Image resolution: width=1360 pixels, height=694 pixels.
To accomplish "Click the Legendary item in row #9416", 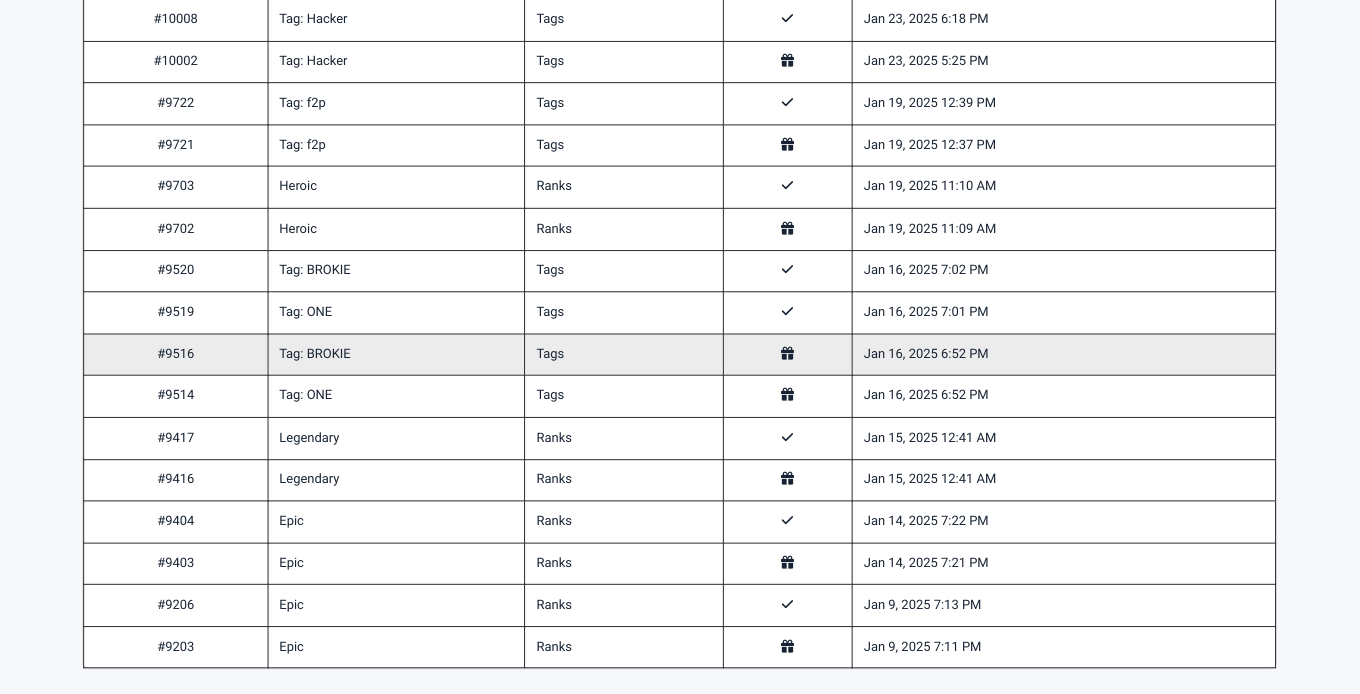I will (309, 479).
